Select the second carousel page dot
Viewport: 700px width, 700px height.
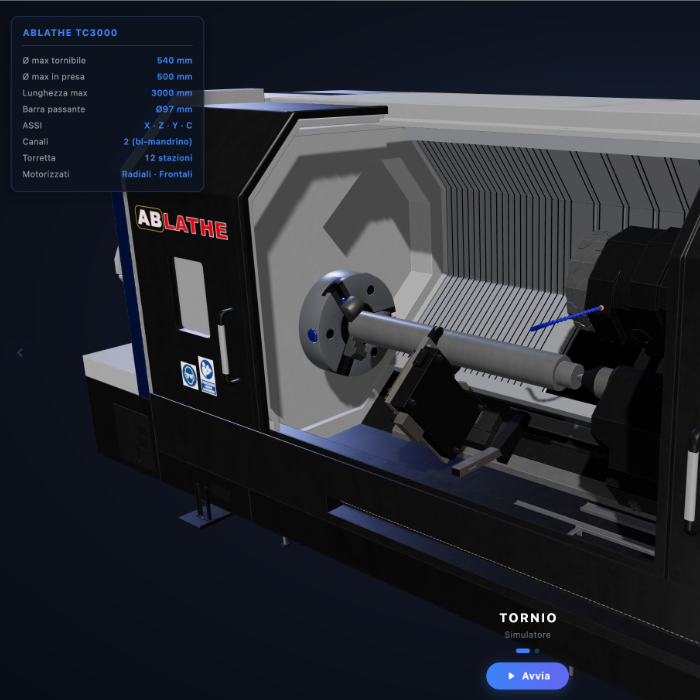click(537, 650)
